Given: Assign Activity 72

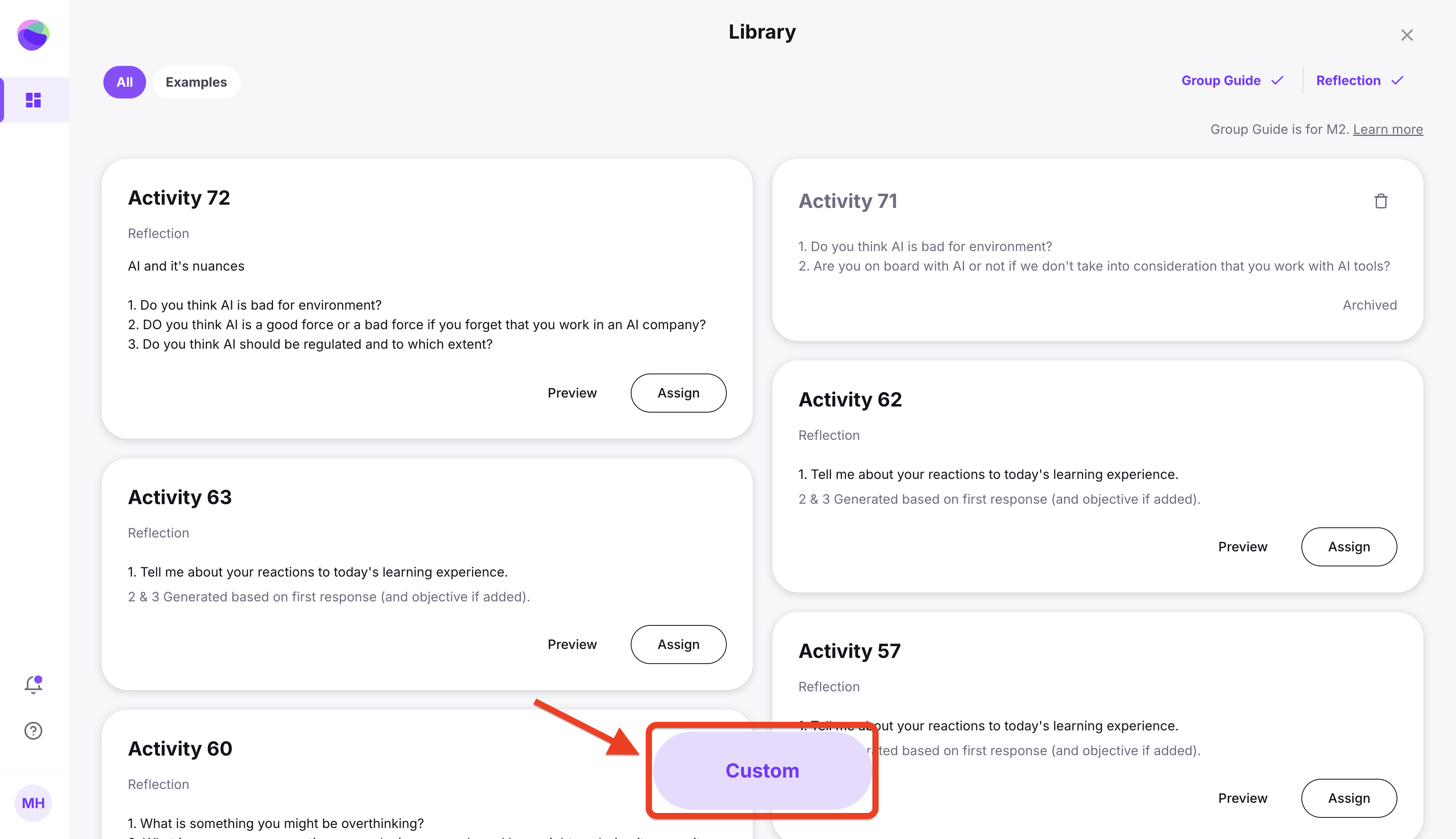Looking at the screenshot, I should [x=678, y=393].
